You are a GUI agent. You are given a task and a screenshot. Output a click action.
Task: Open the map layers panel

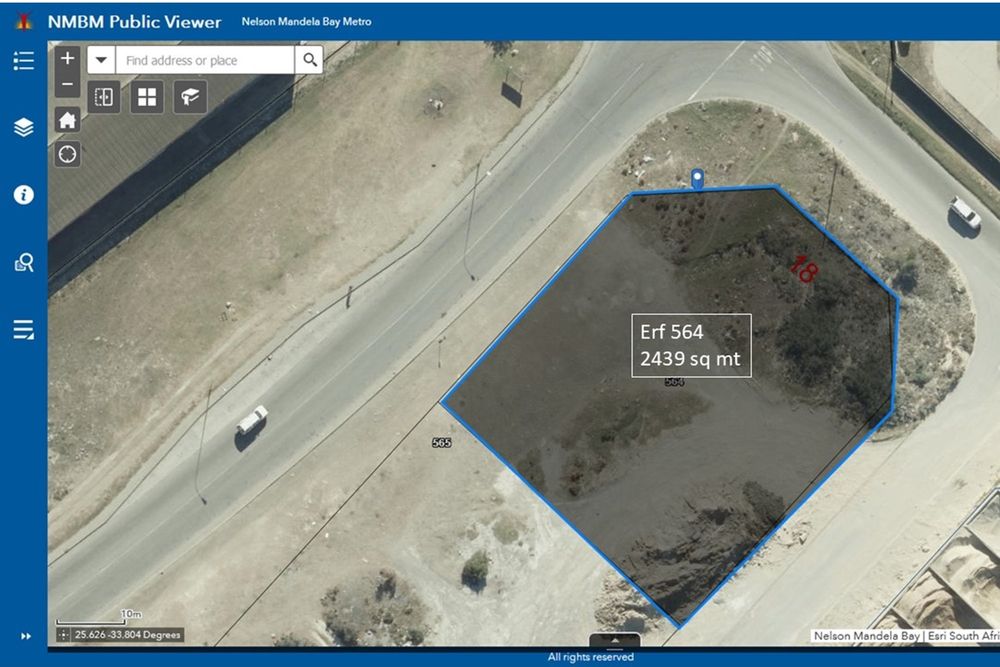23,128
